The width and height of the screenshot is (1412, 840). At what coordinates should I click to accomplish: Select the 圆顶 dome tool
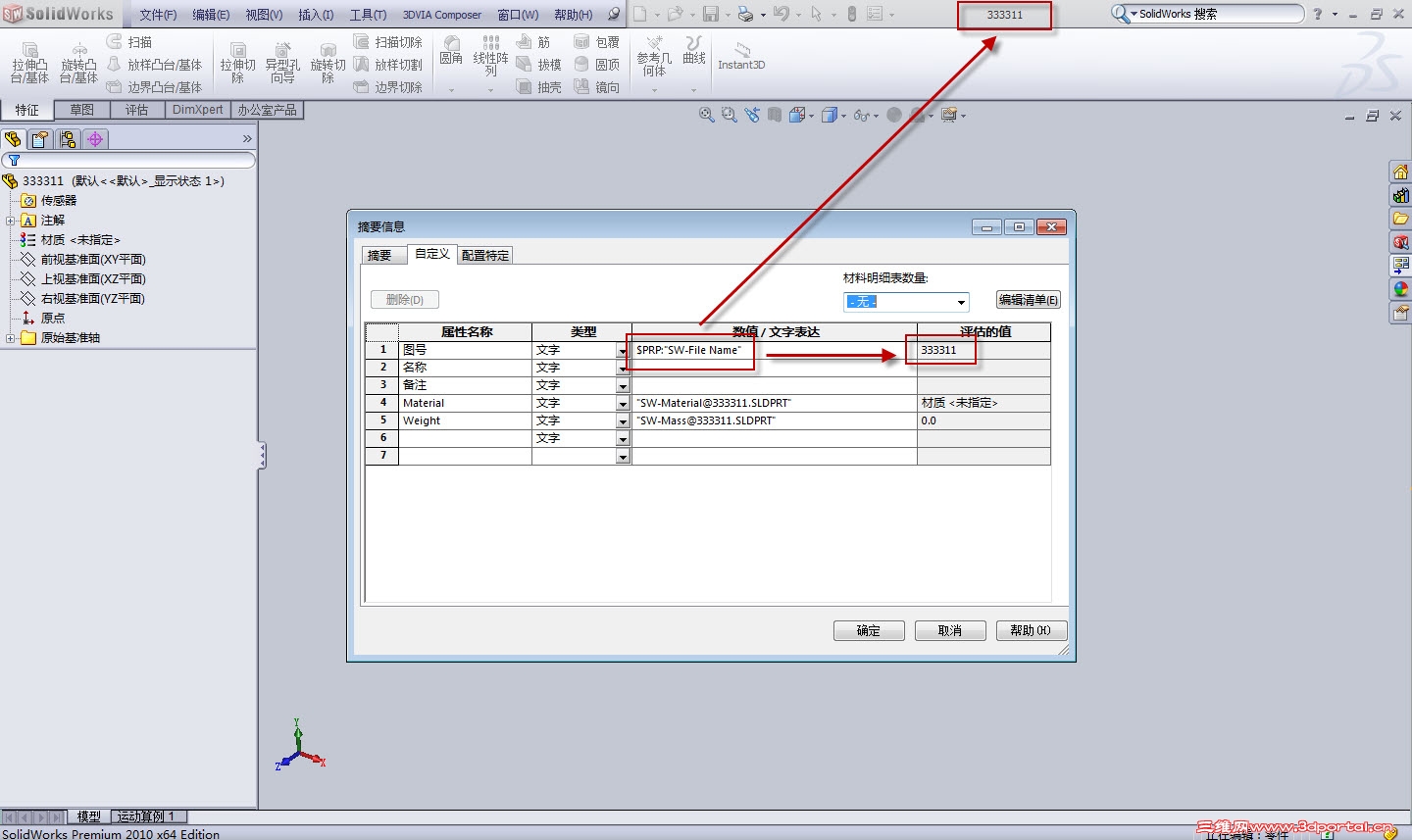[x=597, y=65]
